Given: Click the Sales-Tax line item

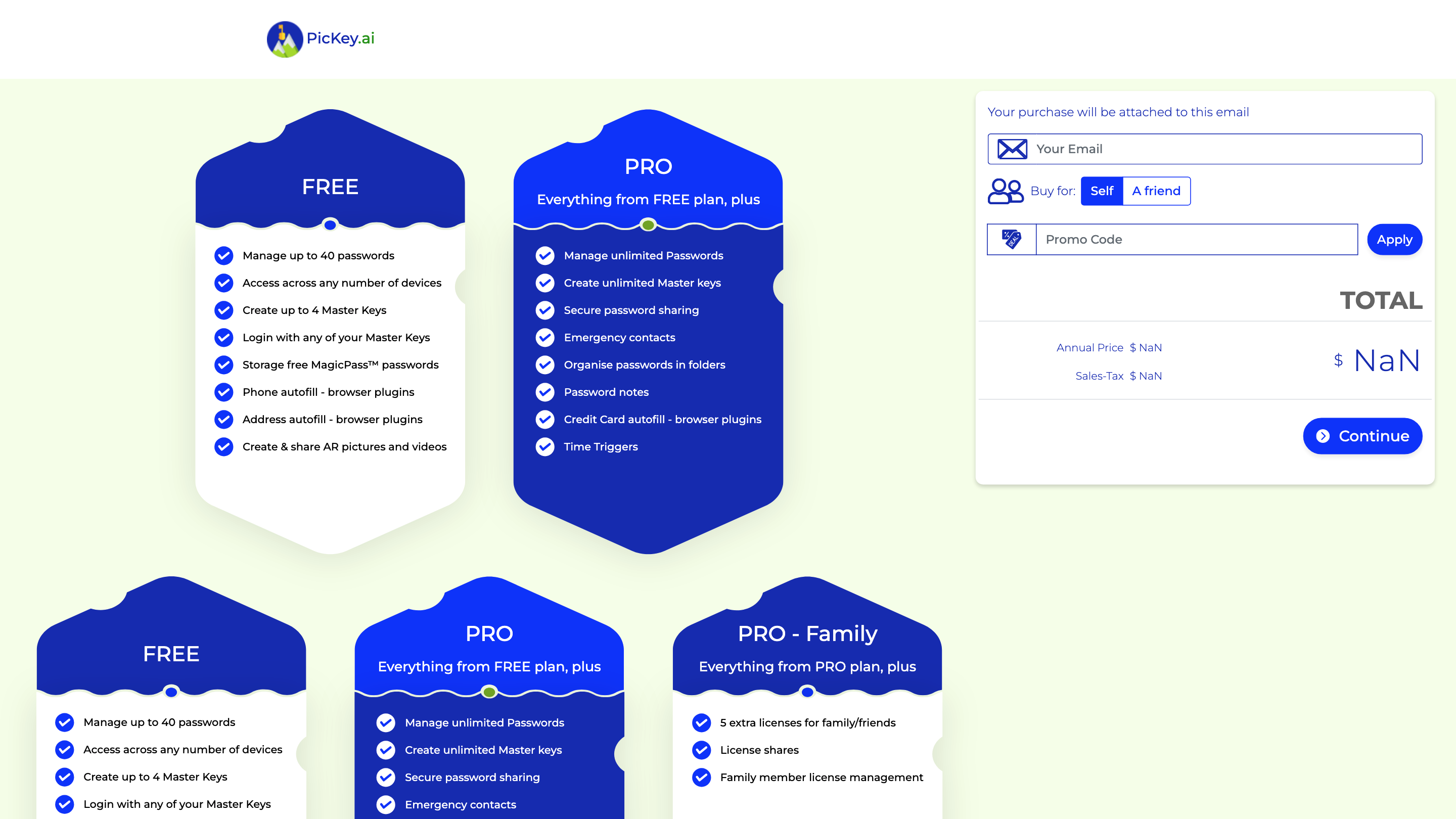Looking at the screenshot, I should [1117, 375].
